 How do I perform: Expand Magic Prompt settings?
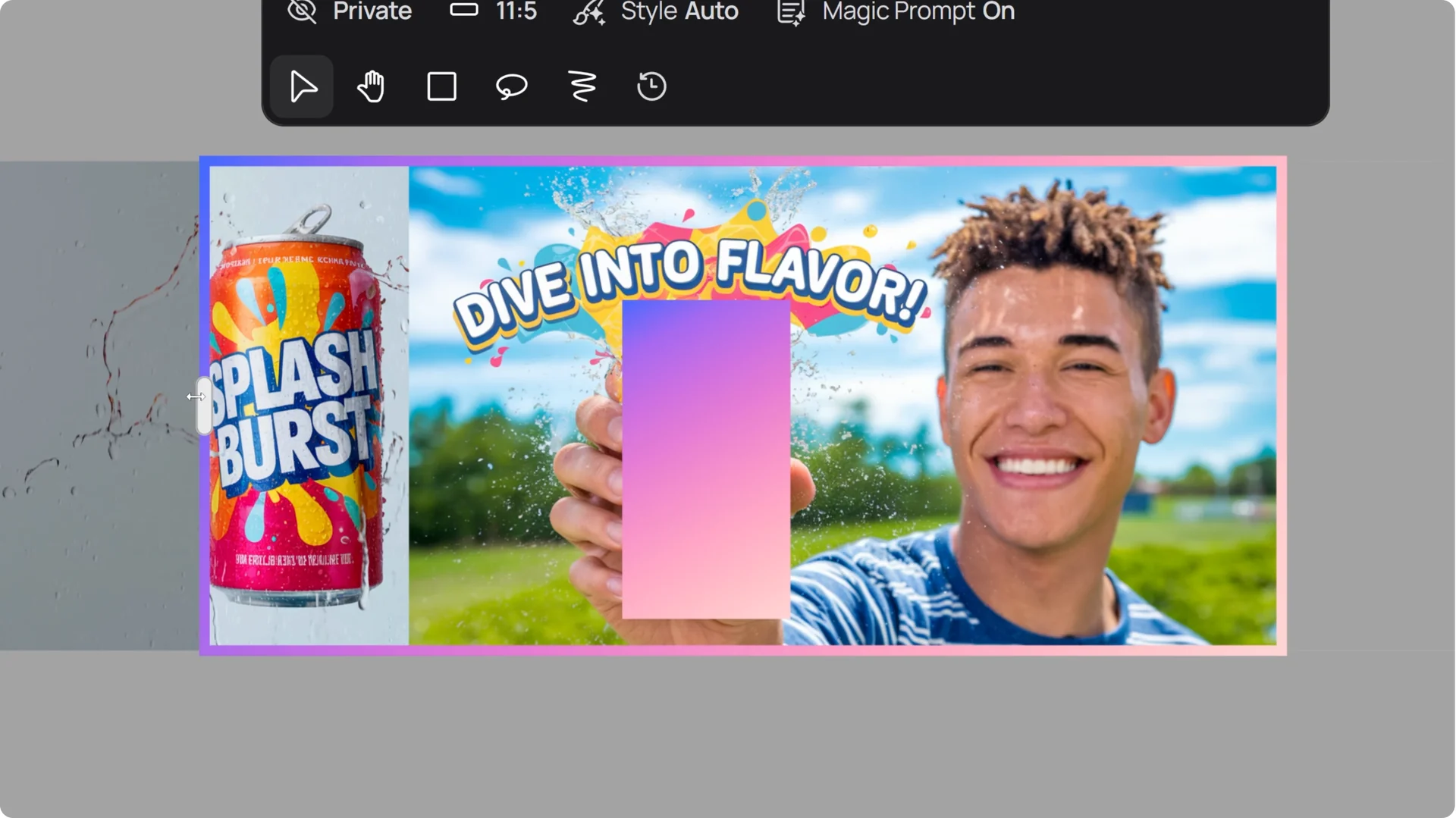pyautogui.click(x=918, y=11)
